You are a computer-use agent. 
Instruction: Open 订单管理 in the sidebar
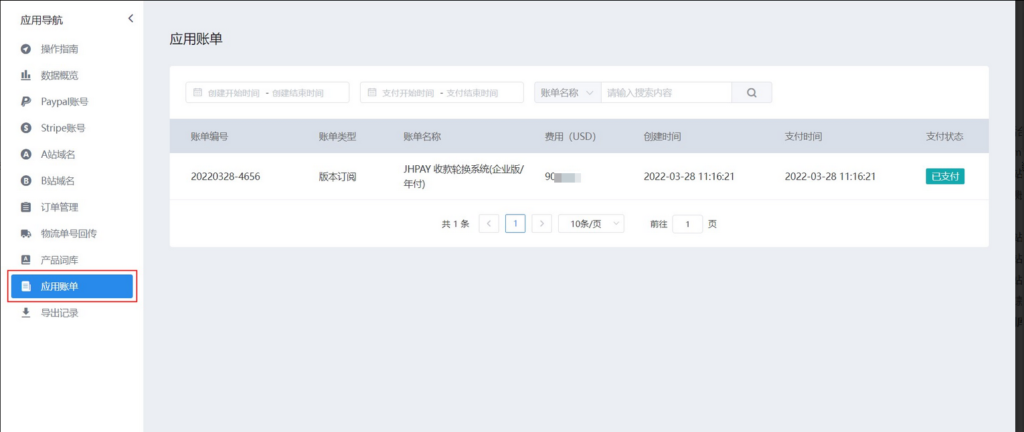tap(59, 207)
